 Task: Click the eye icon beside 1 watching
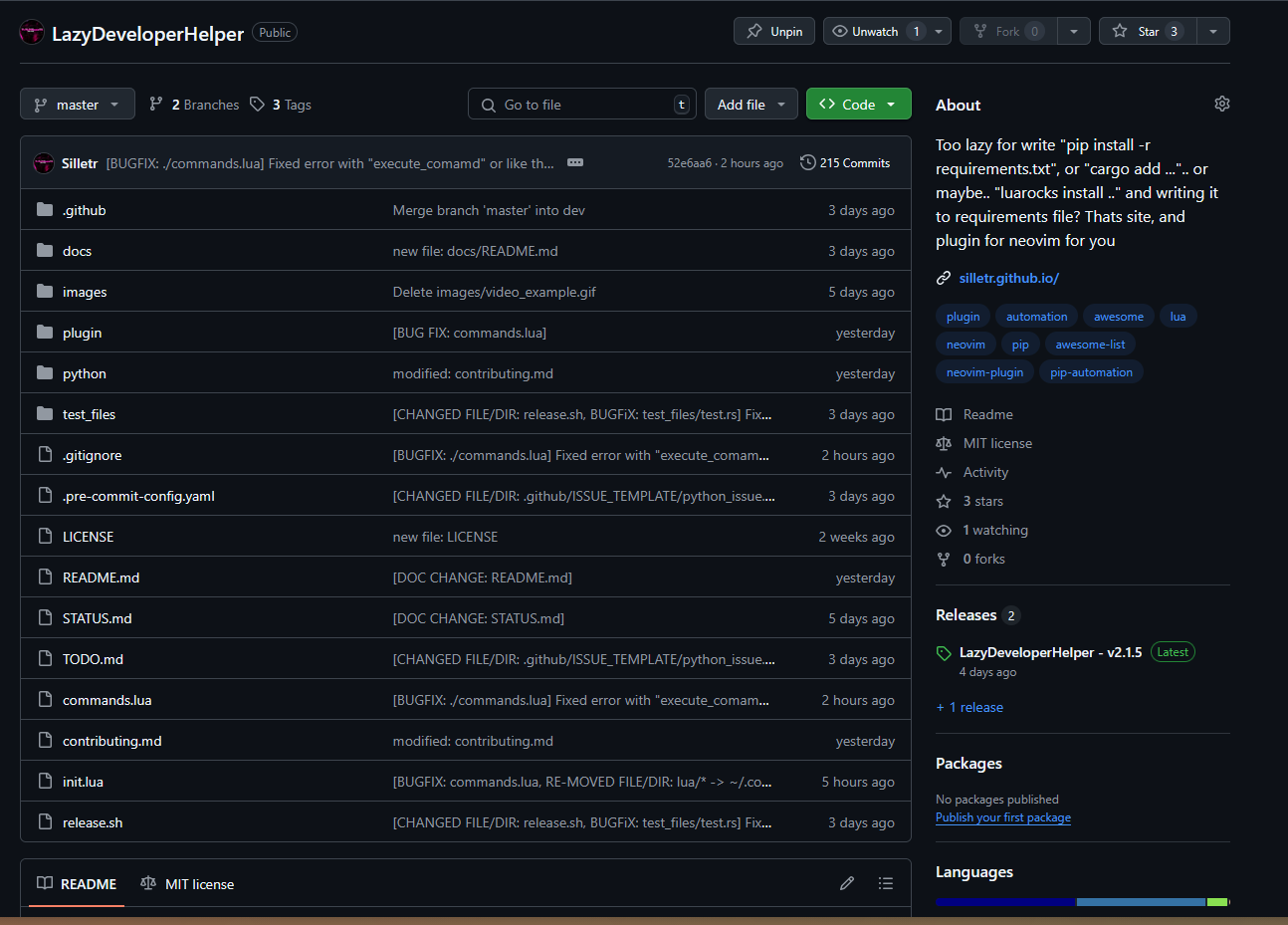click(x=944, y=530)
